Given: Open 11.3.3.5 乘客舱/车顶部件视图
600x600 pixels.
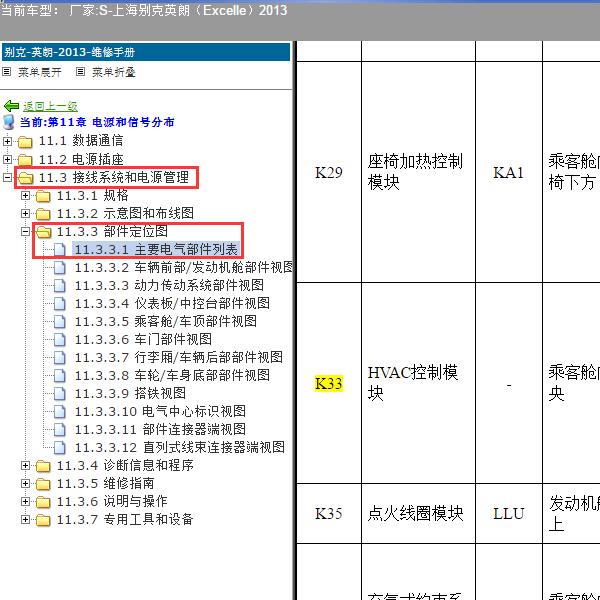Looking at the screenshot, I should [x=166, y=321].
